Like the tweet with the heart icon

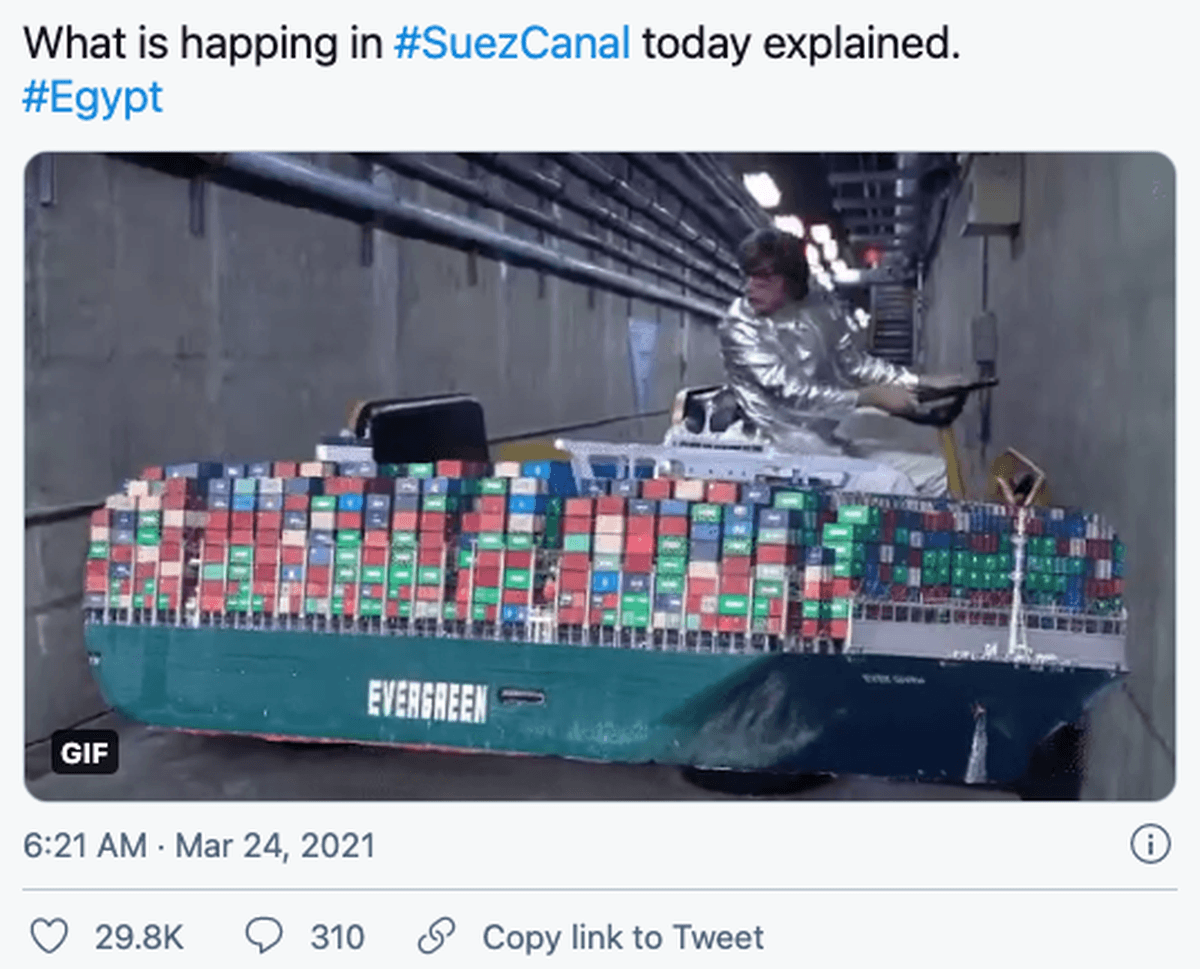tap(49, 937)
